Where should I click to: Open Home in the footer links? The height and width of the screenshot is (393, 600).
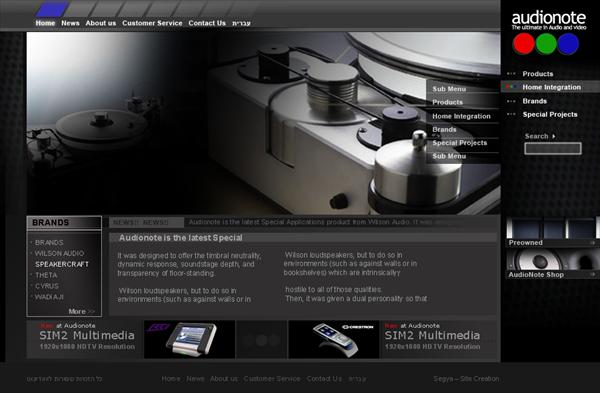(x=171, y=379)
